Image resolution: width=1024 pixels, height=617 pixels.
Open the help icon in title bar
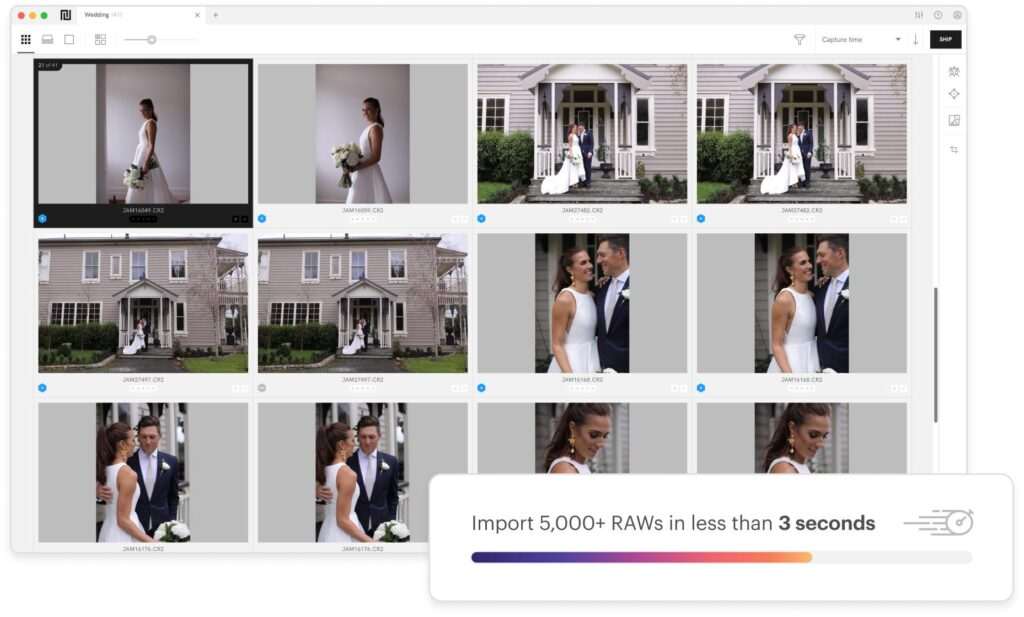pyautogui.click(x=938, y=15)
